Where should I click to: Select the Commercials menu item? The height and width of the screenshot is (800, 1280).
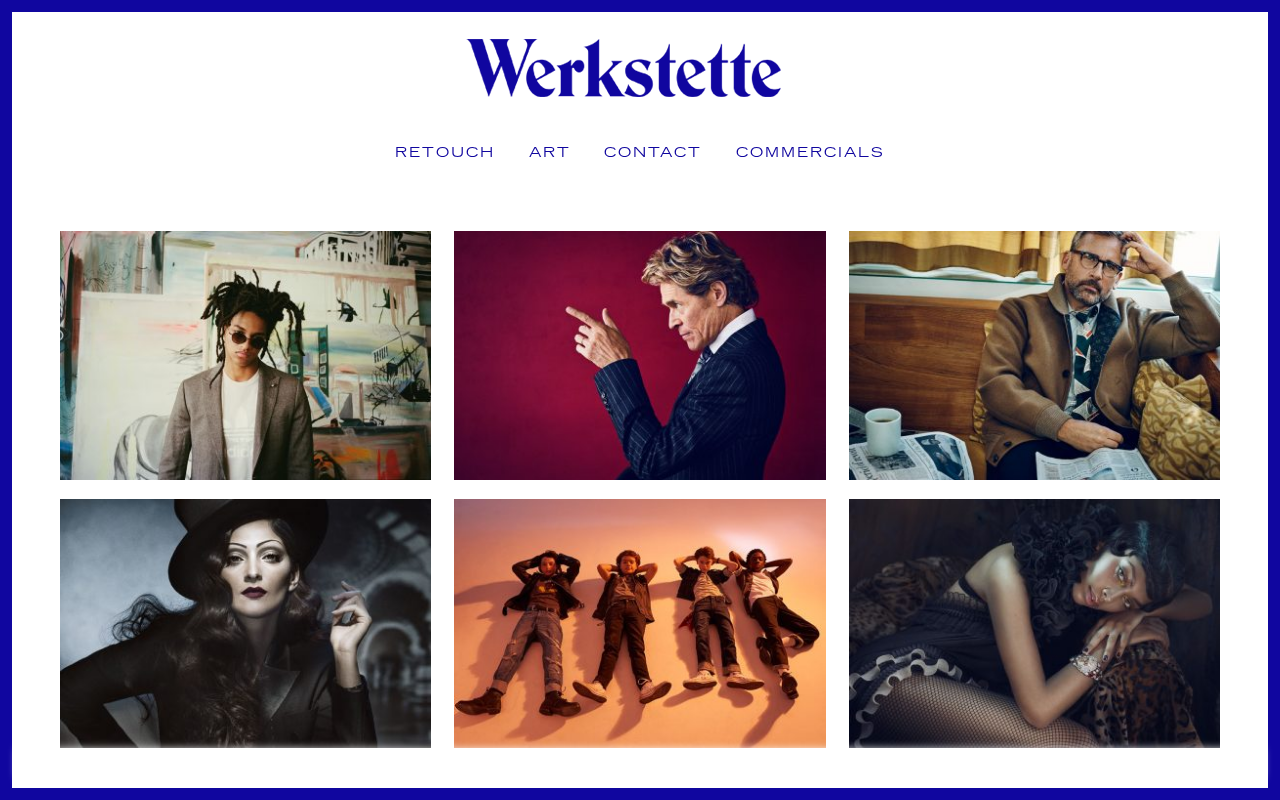(810, 152)
